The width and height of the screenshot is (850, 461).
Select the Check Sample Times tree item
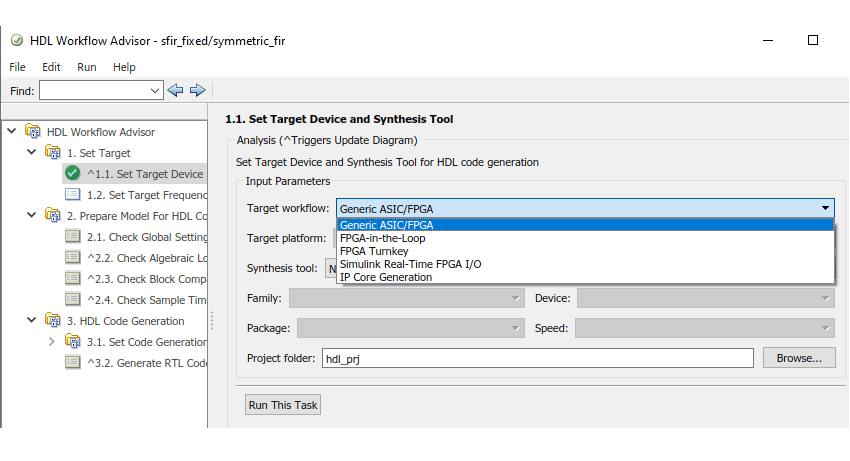click(x=147, y=300)
